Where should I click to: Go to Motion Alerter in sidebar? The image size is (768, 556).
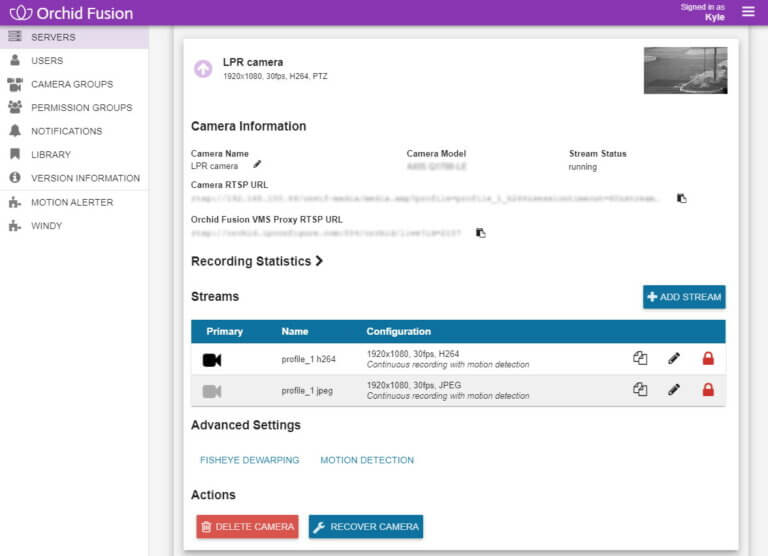pos(74,202)
